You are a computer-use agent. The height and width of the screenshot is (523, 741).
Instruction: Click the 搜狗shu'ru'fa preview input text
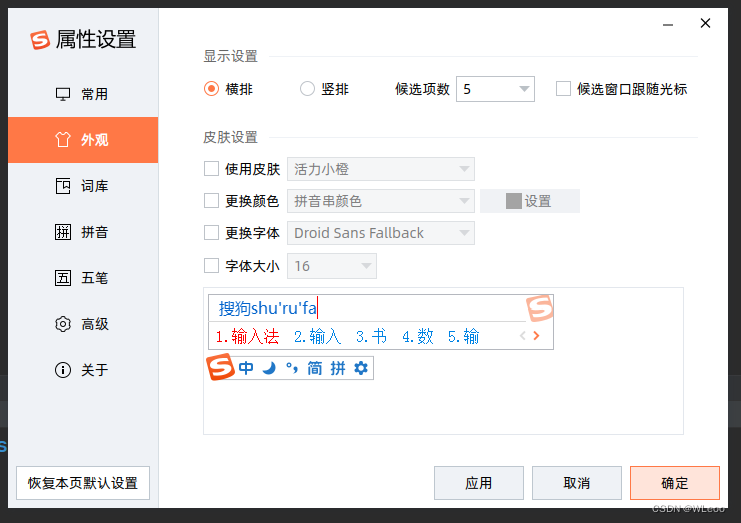(x=267, y=308)
